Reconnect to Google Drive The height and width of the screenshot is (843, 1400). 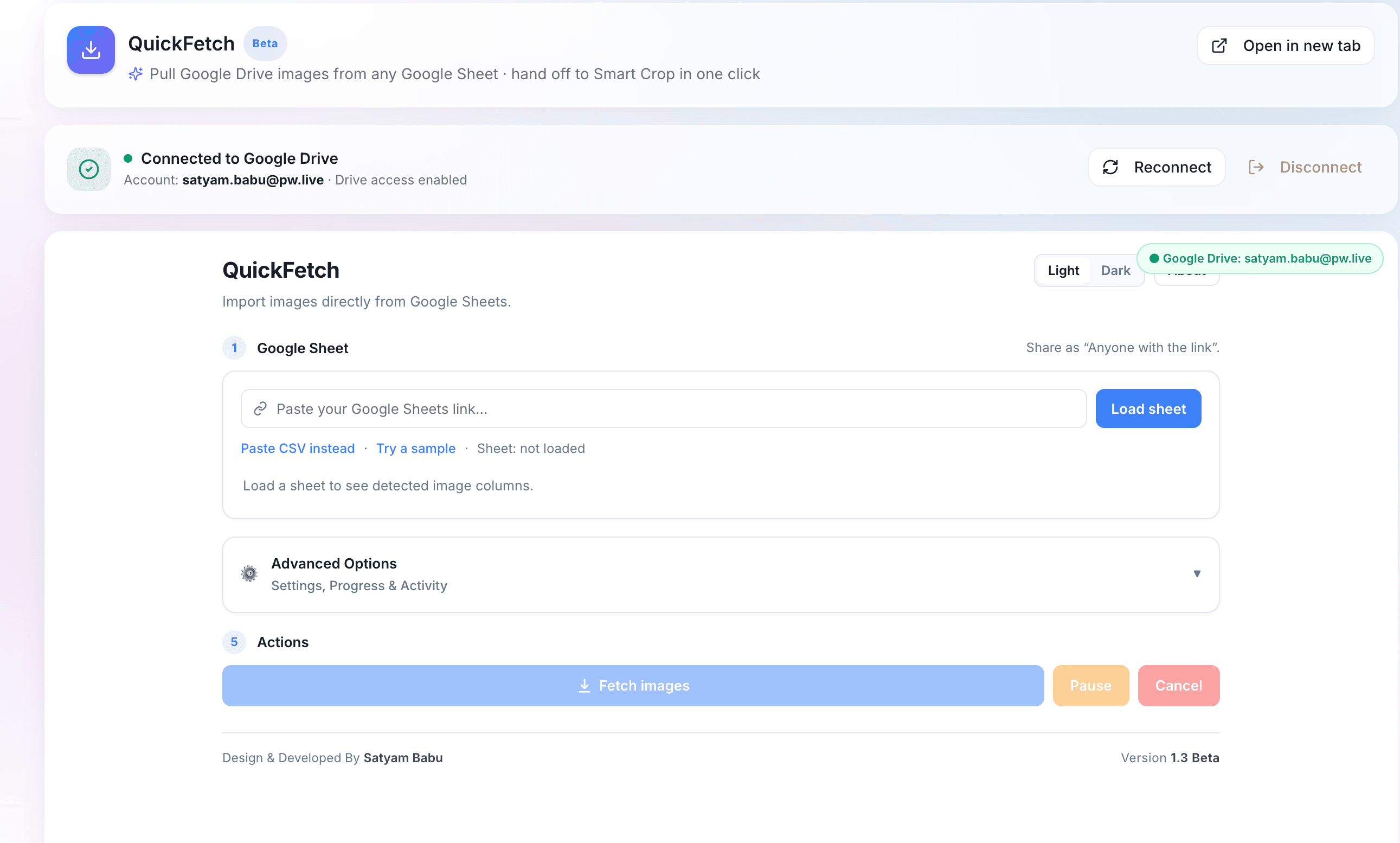(x=1157, y=167)
